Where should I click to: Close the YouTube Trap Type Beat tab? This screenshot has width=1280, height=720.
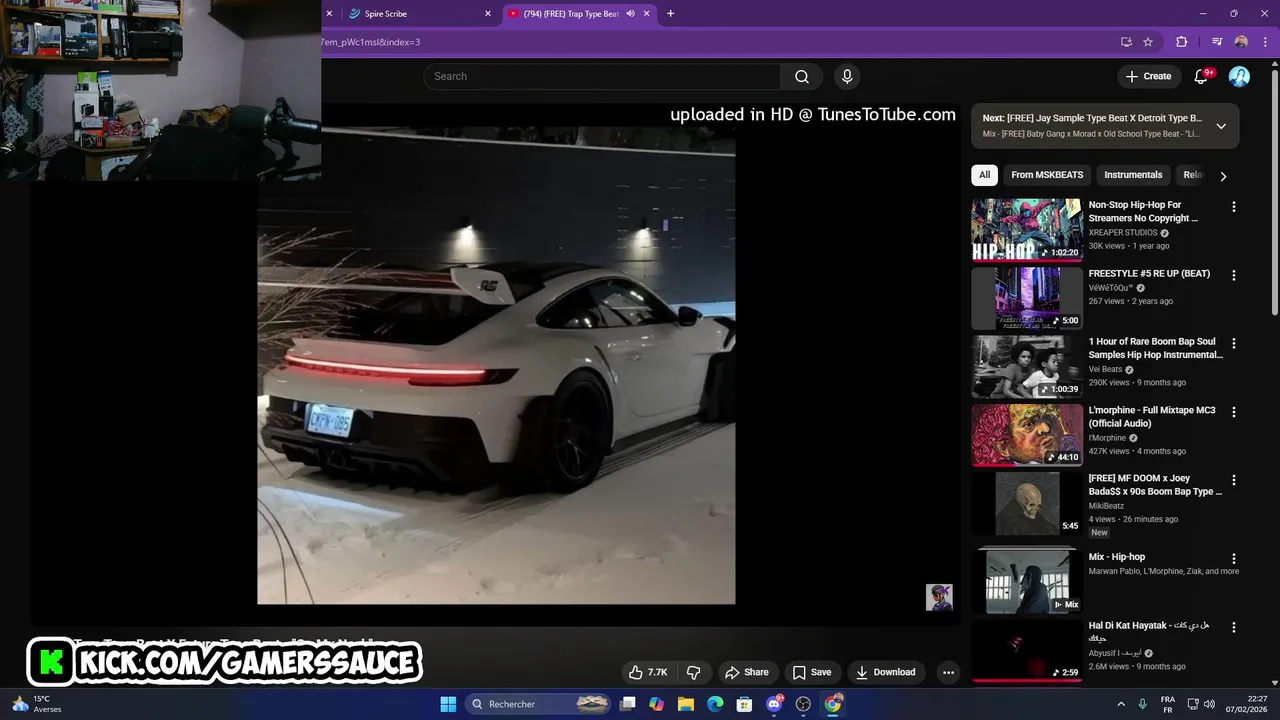647,14
